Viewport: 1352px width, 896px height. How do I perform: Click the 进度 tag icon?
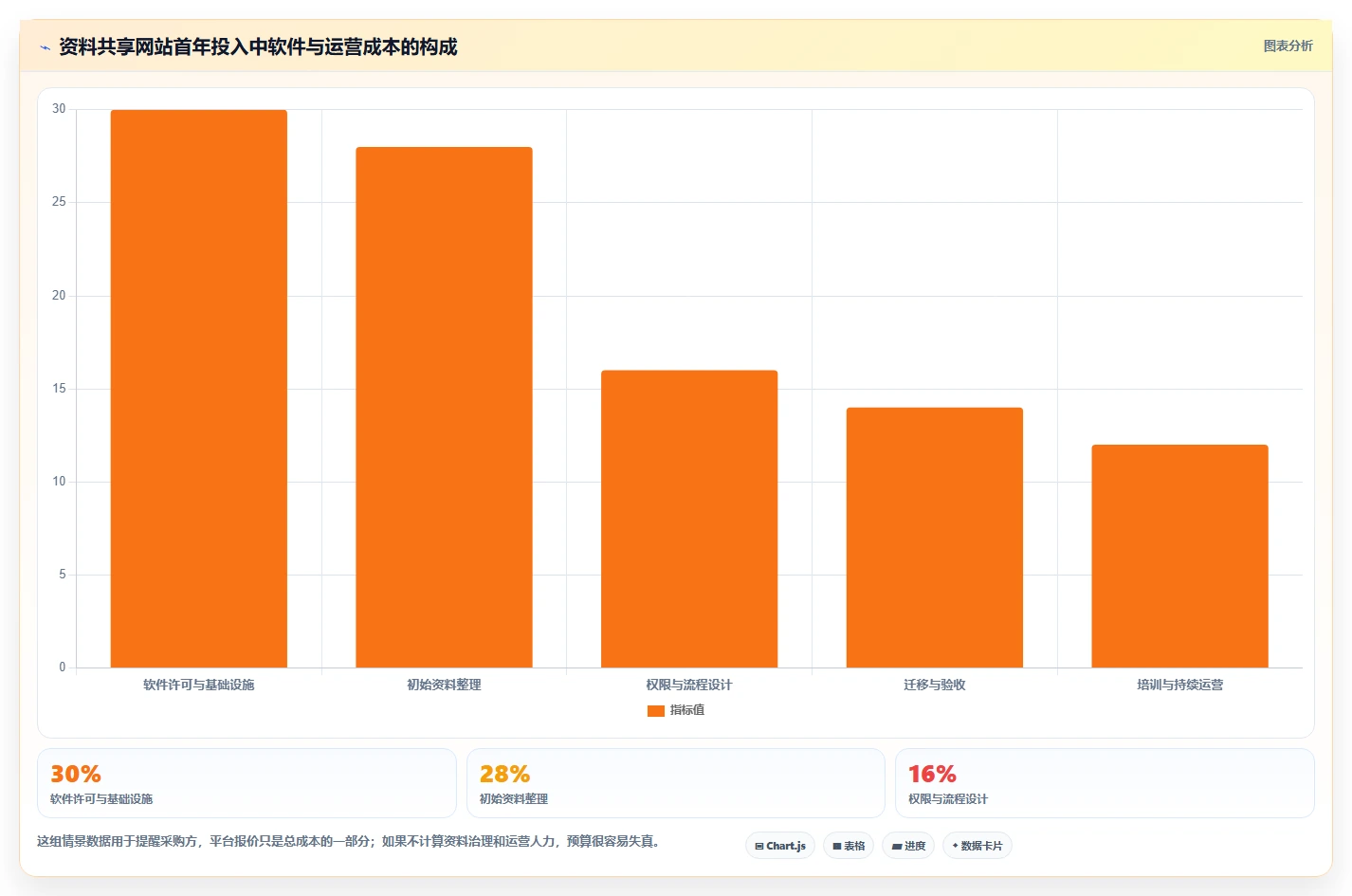click(x=897, y=846)
